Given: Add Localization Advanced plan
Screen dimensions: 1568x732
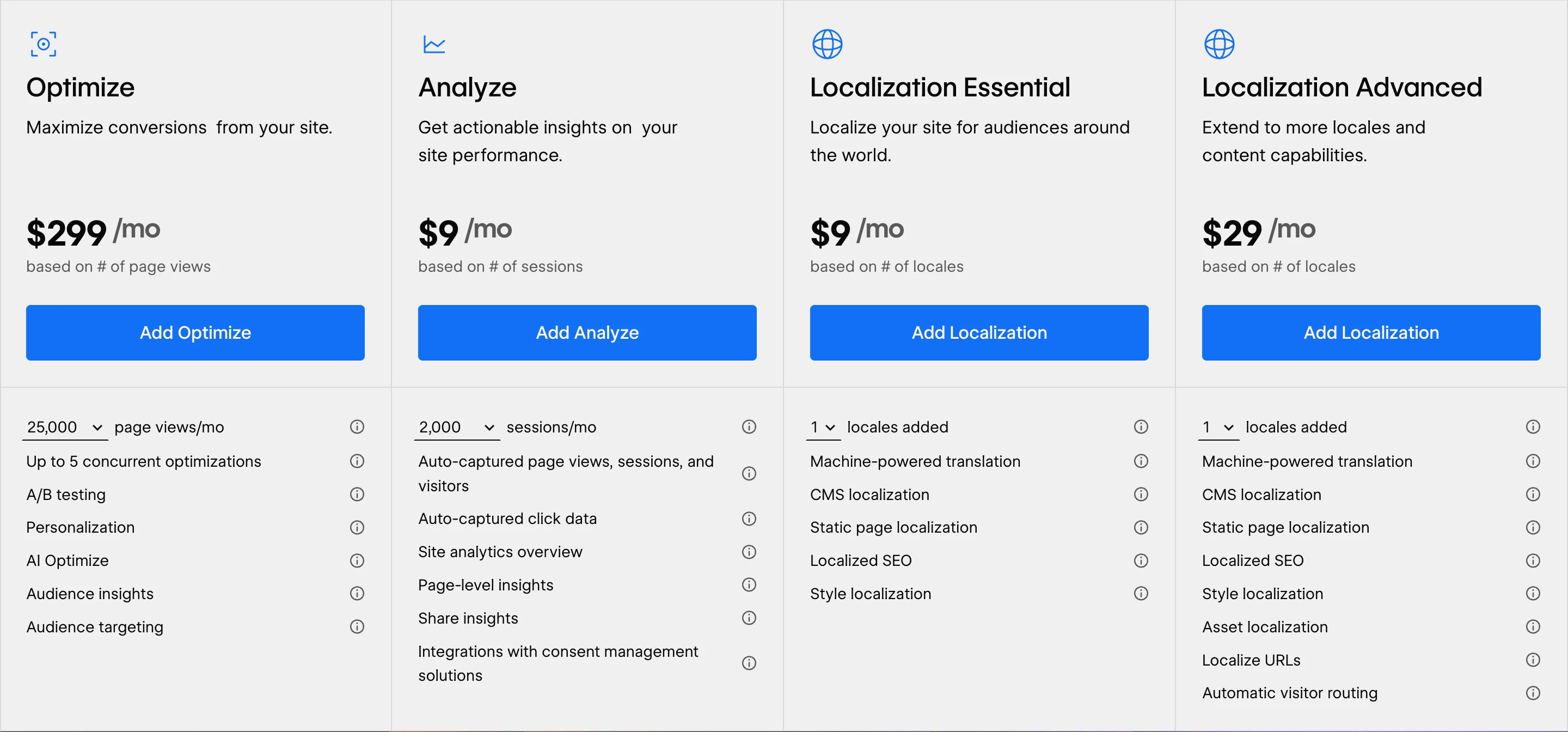Looking at the screenshot, I should coord(1371,333).
